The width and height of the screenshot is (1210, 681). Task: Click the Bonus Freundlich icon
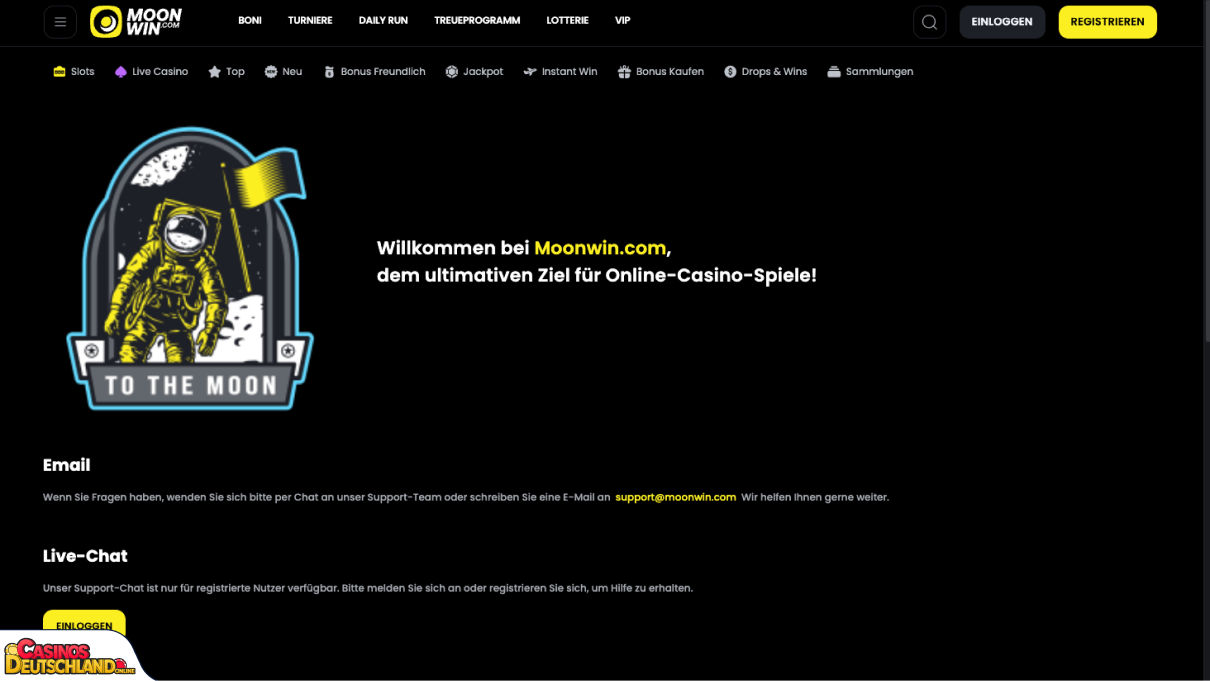tap(329, 72)
